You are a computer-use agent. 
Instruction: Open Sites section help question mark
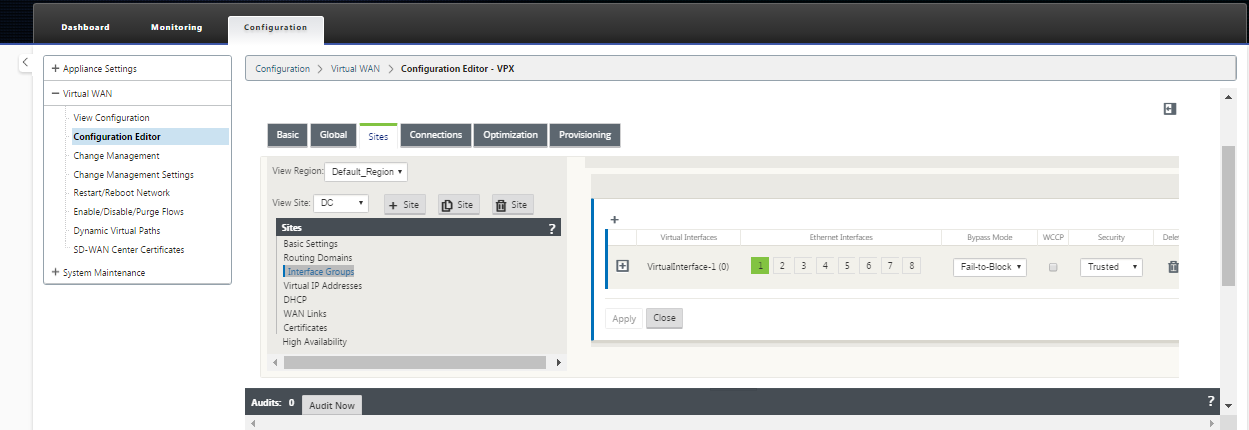coord(552,228)
